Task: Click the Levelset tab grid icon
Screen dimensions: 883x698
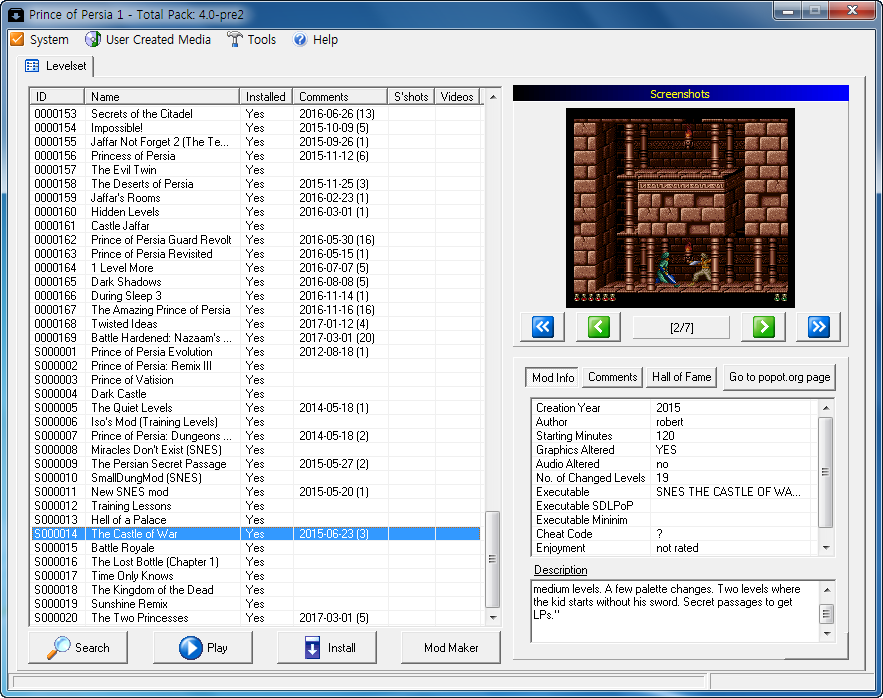Action: tap(32, 66)
